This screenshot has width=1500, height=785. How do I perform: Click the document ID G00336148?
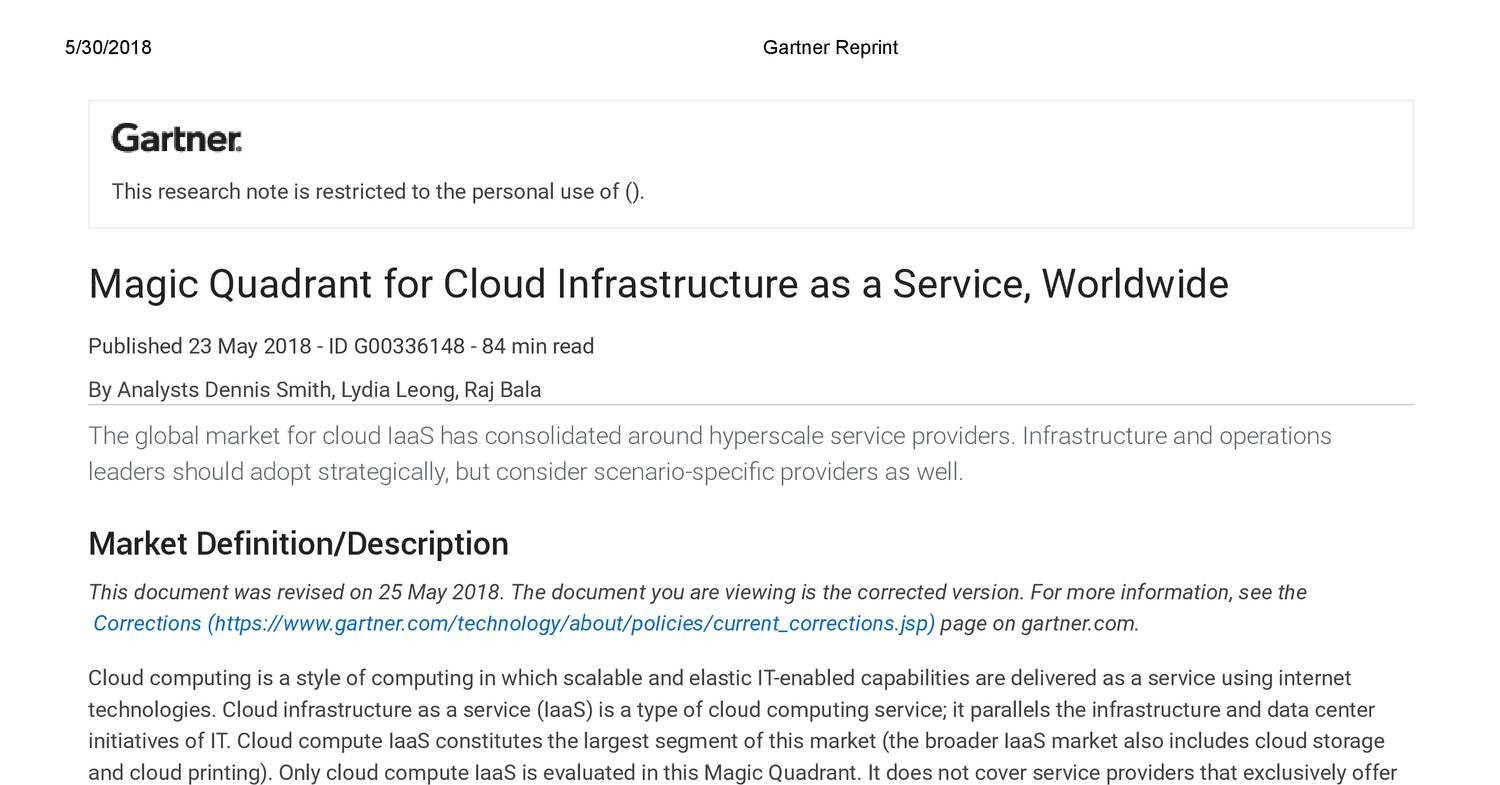[x=408, y=347]
